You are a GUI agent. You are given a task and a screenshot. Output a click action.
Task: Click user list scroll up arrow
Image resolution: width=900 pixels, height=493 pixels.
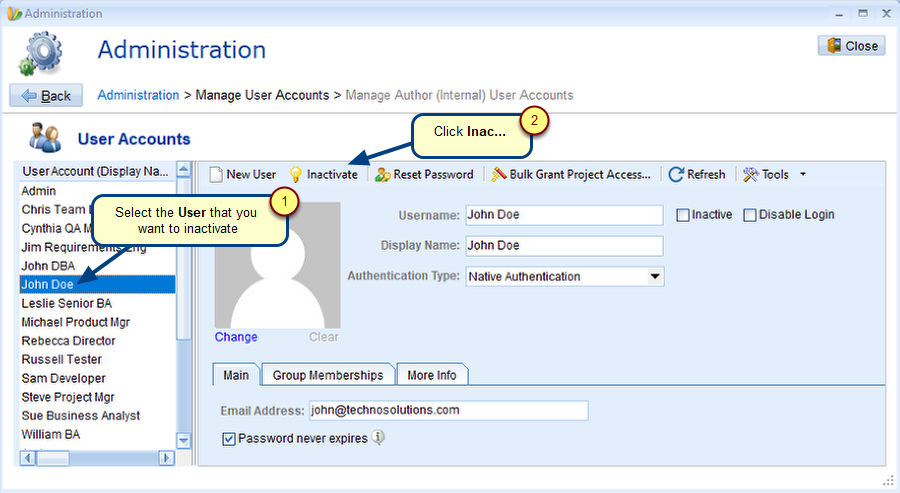pos(183,170)
